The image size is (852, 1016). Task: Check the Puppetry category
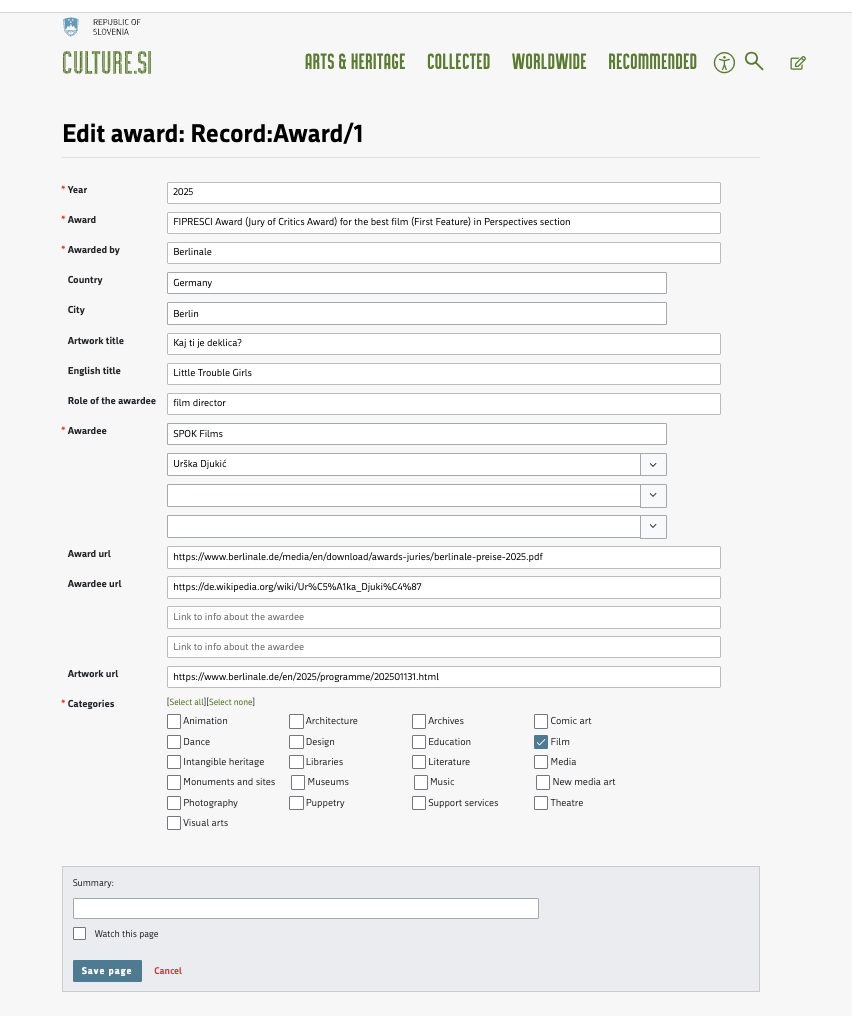tap(296, 803)
